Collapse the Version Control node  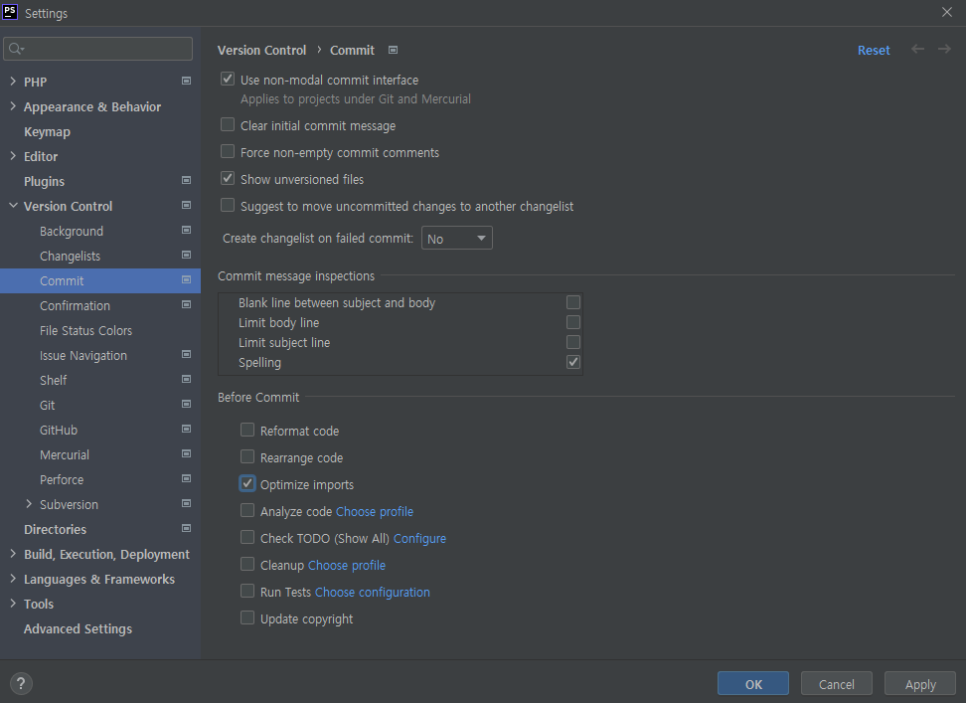coord(13,206)
